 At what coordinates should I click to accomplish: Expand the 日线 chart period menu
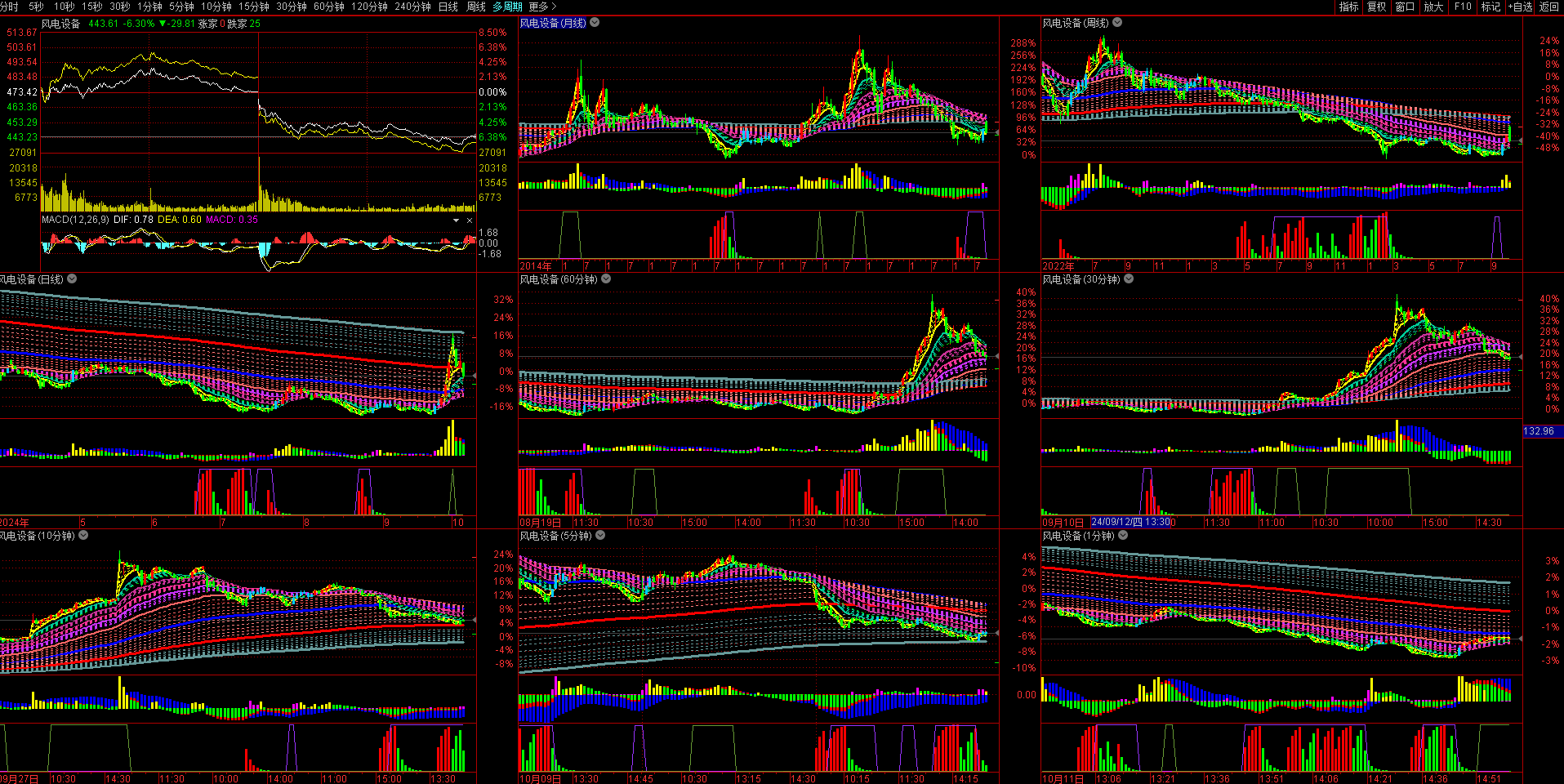(72, 279)
